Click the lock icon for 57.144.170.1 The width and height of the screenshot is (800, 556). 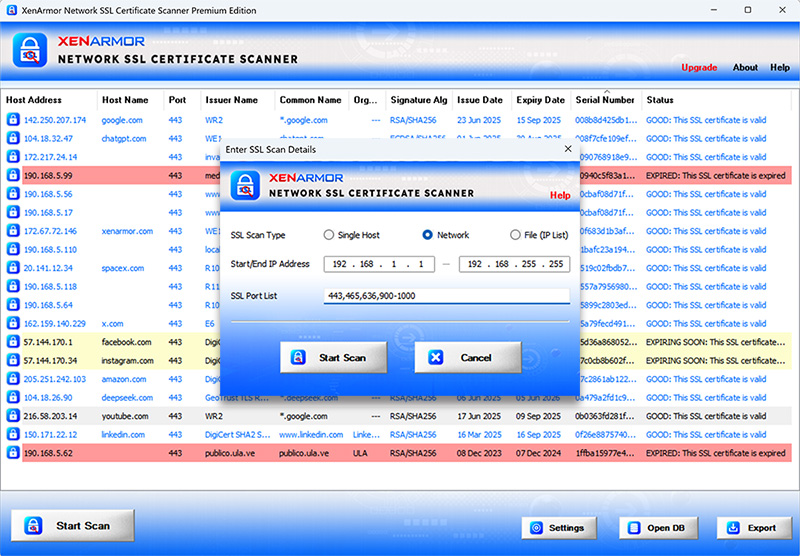(x=13, y=342)
